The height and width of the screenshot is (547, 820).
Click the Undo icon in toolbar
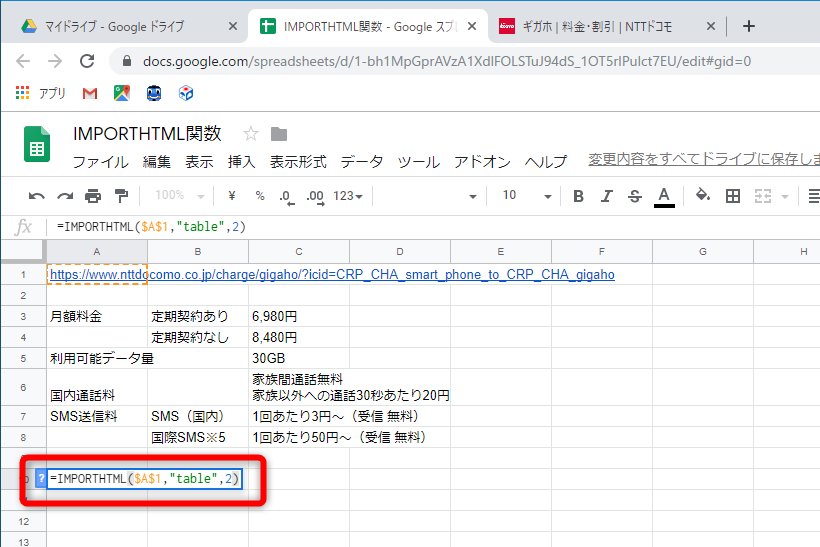[36, 196]
